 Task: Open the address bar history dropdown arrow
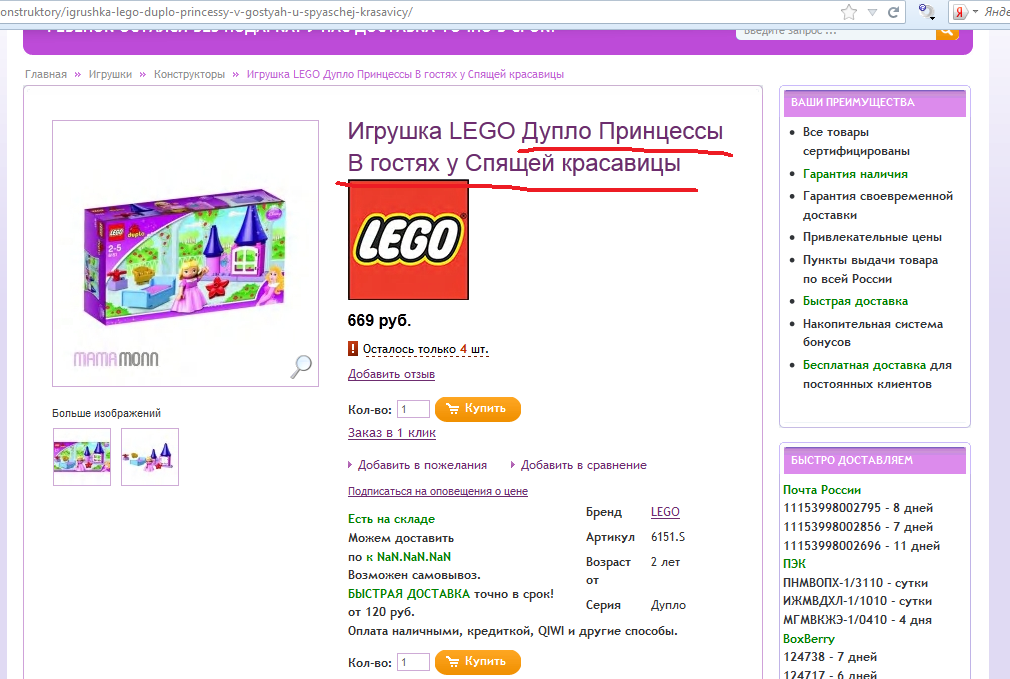coord(872,12)
